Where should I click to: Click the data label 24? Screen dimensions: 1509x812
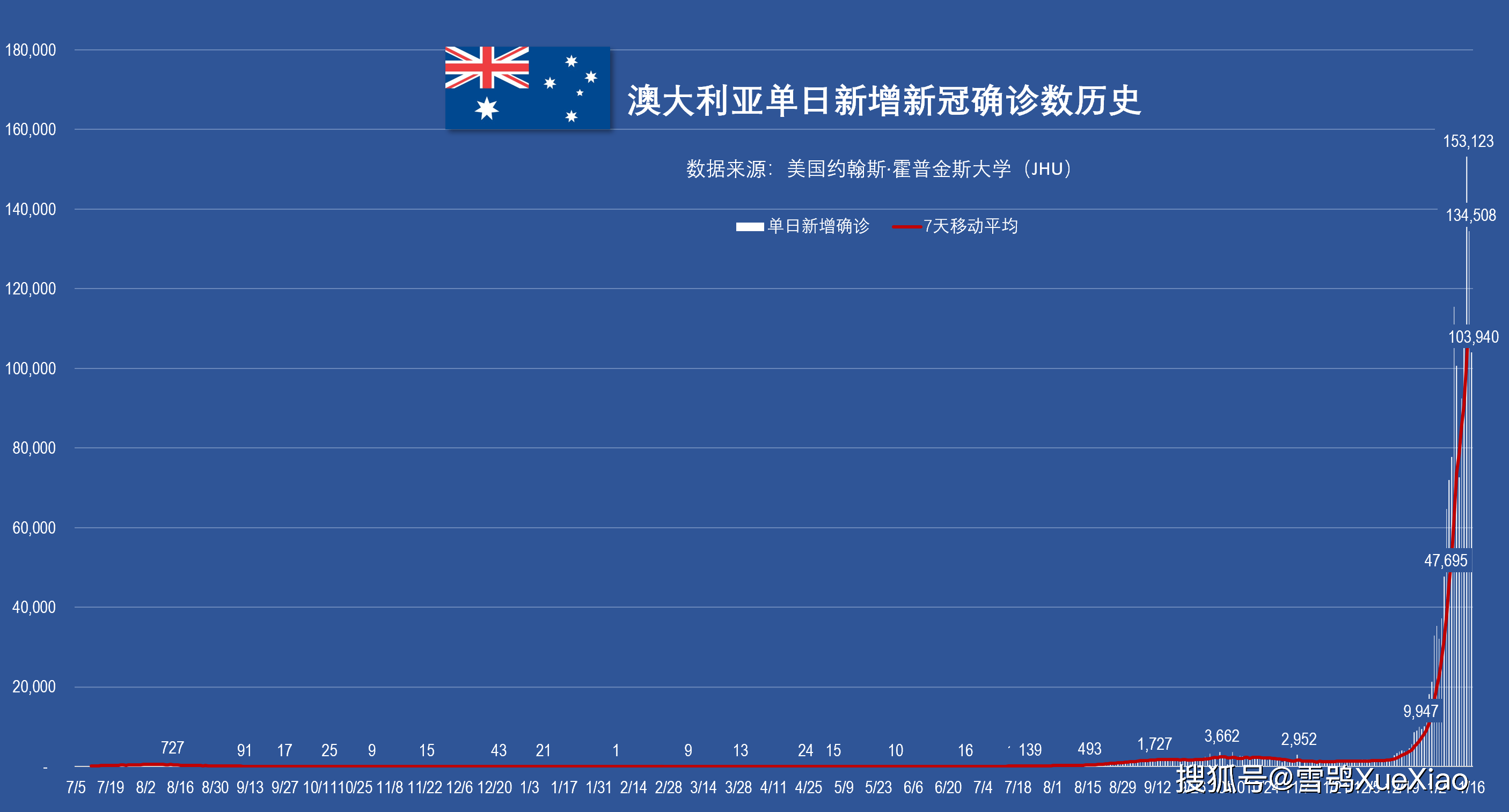(805, 750)
